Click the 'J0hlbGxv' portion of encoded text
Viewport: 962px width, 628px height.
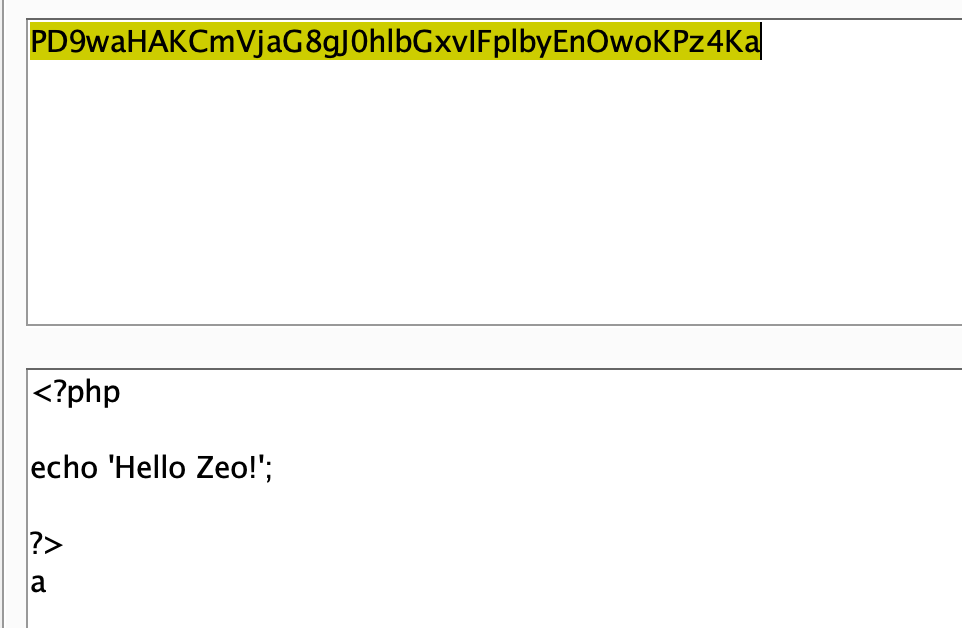pos(399,42)
